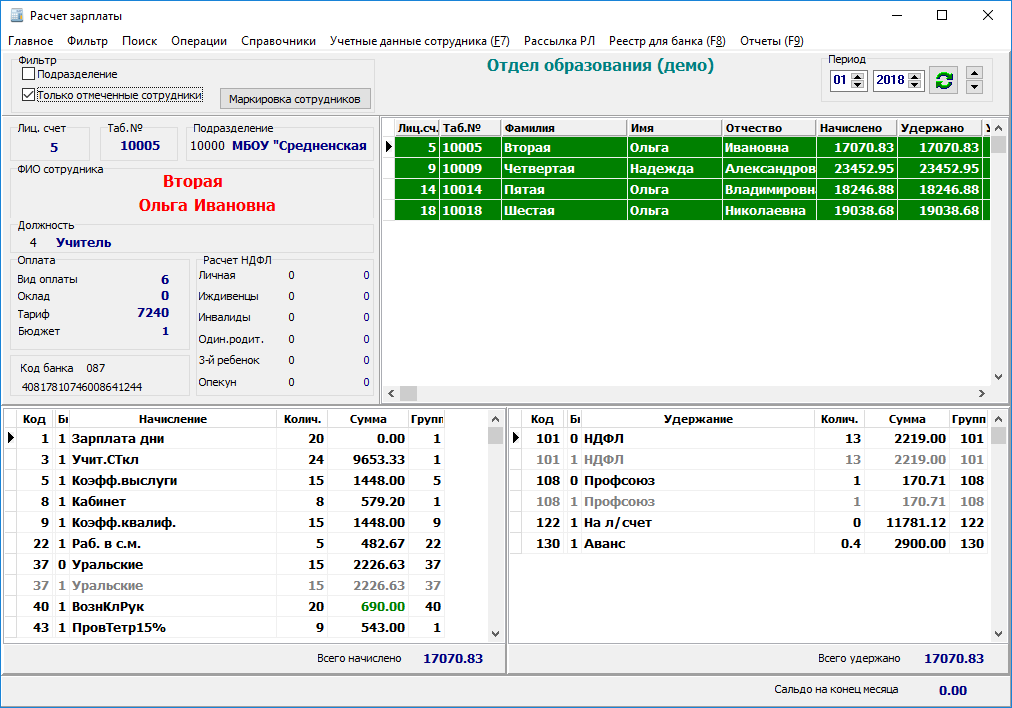Click the Маркировка сотрудников button

click(x=296, y=99)
